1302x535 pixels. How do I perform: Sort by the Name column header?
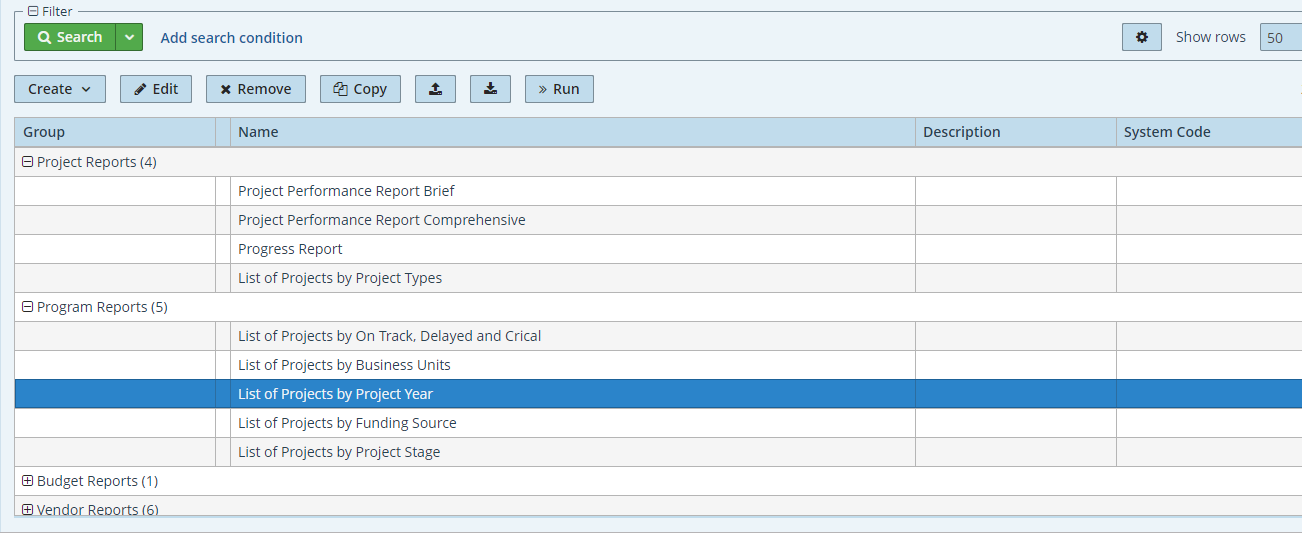point(572,132)
